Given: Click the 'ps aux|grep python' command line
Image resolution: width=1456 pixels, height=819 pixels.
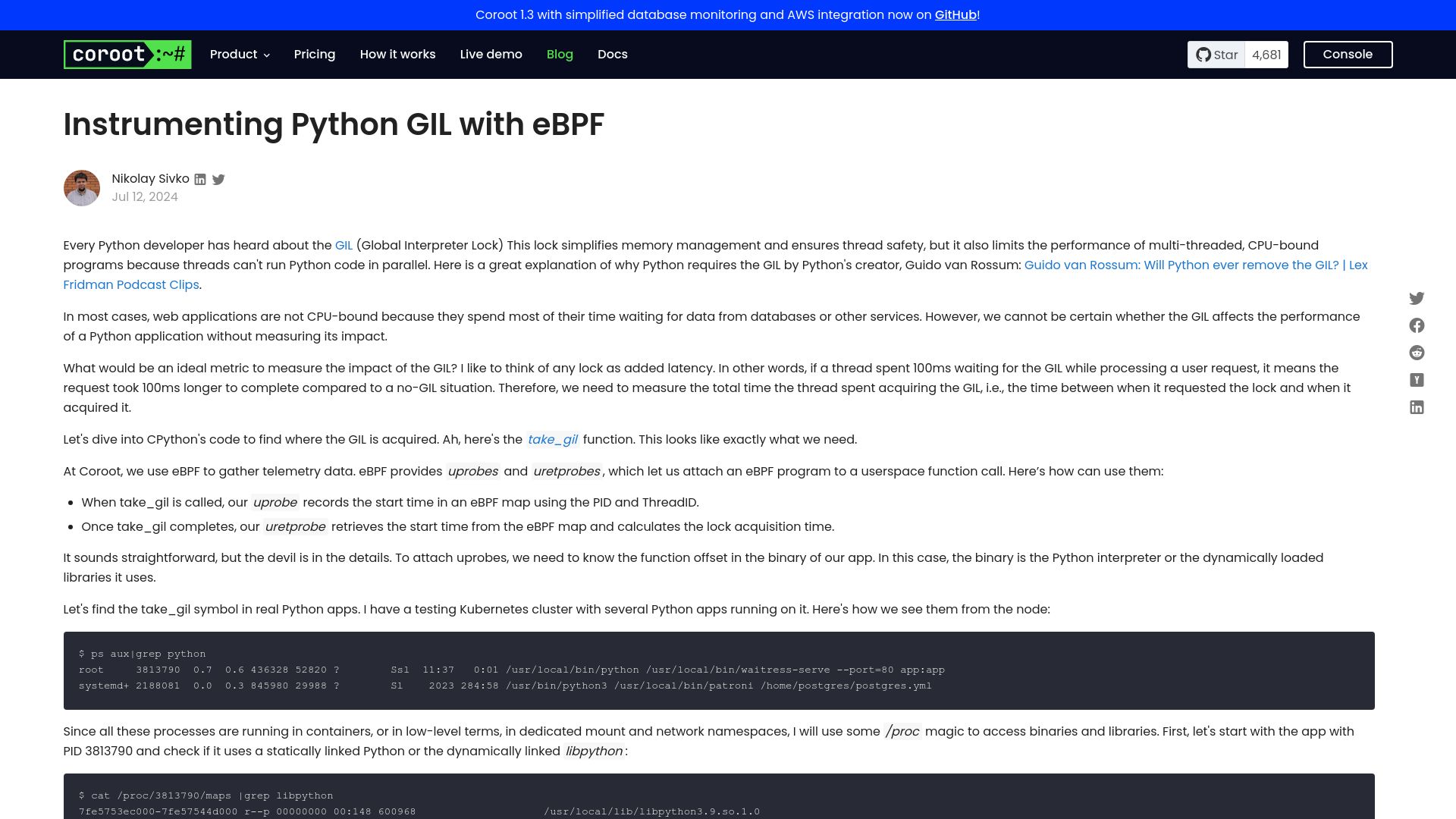Looking at the screenshot, I should point(143,654).
